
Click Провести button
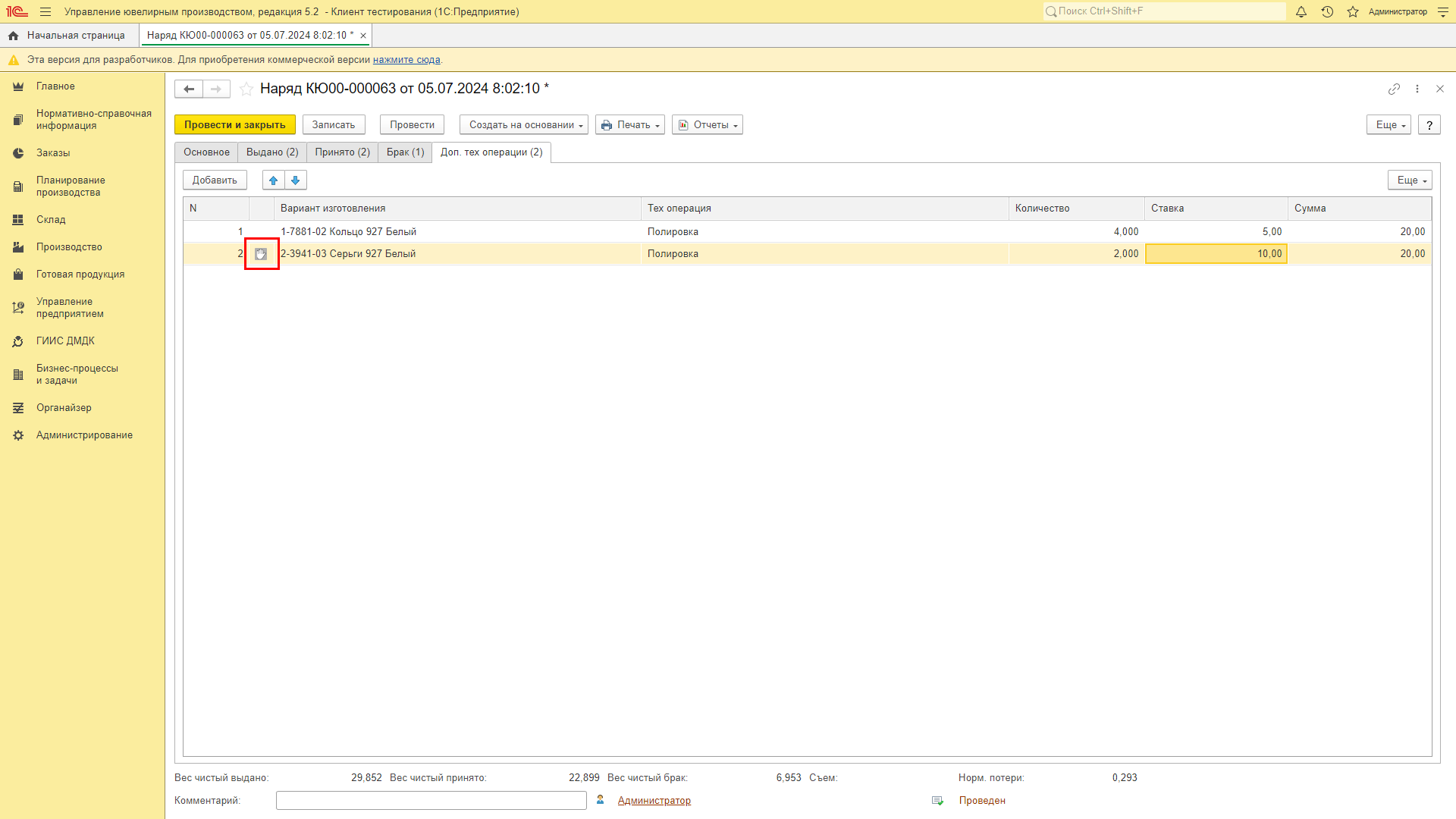[x=412, y=125]
